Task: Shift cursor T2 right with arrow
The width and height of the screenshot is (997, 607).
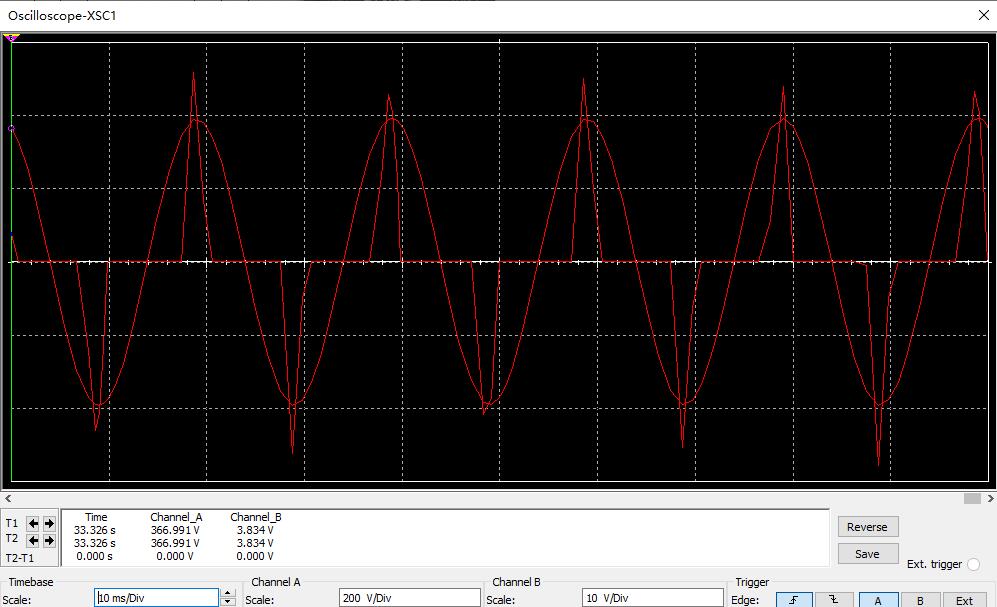Action: [x=48, y=539]
